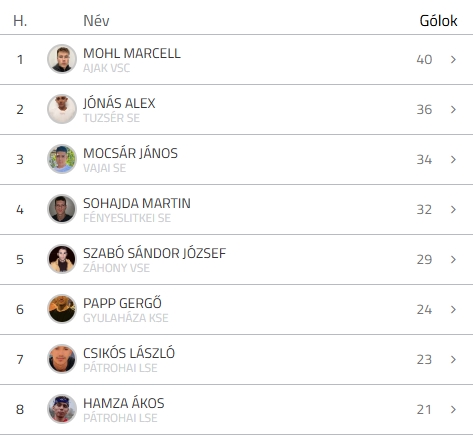Select Mocsár János's avatar picture
Image resolution: width=473 pixels, height=447 pixels.
(x=62, y=159)
